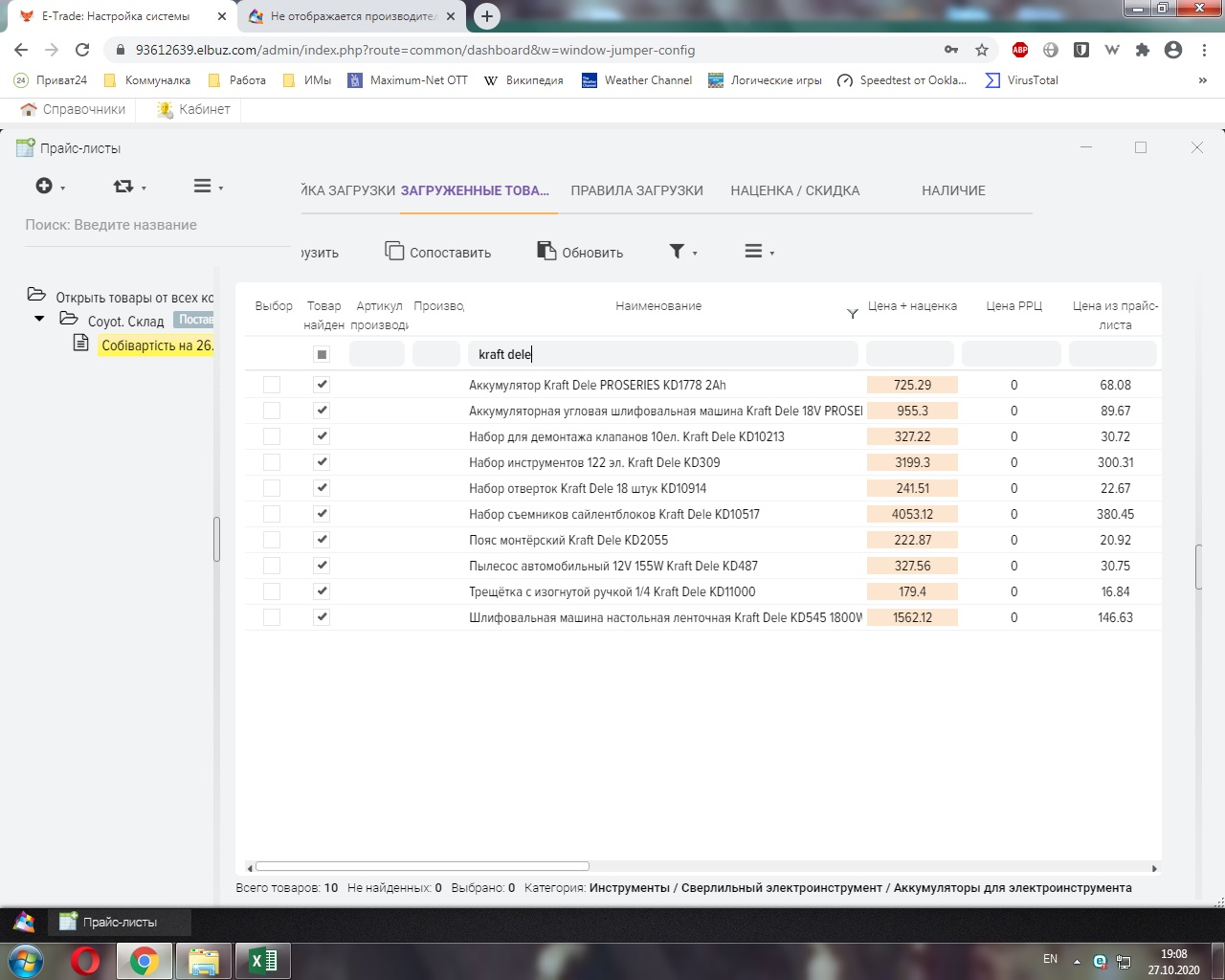Toggle Товар найден checkbox for Набор съемников row
Screen dimensions: 1225x980
(x=322, y=514)
